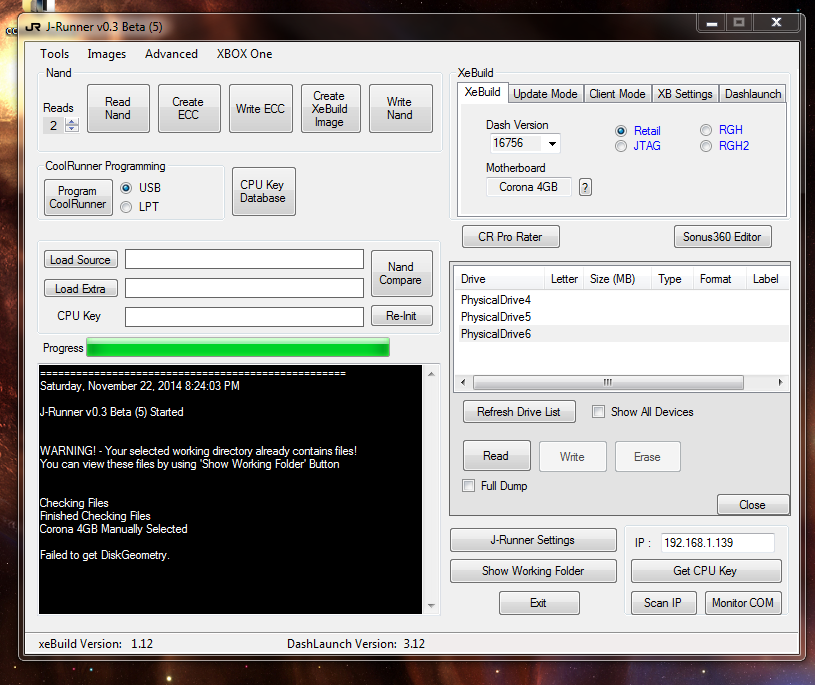Click the Format column header

click(719, 279)
